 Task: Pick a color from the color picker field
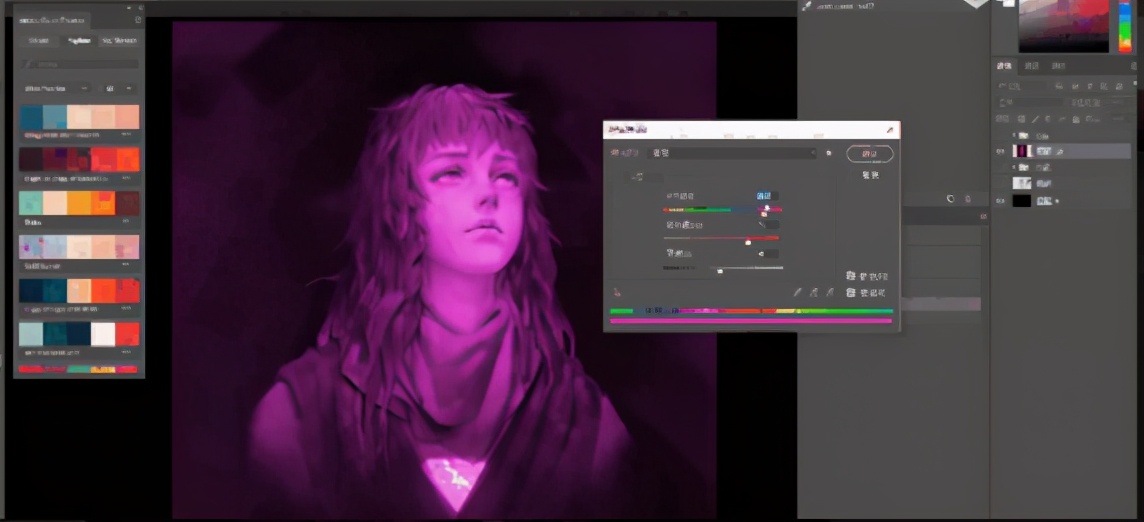tap(1064, 26)
